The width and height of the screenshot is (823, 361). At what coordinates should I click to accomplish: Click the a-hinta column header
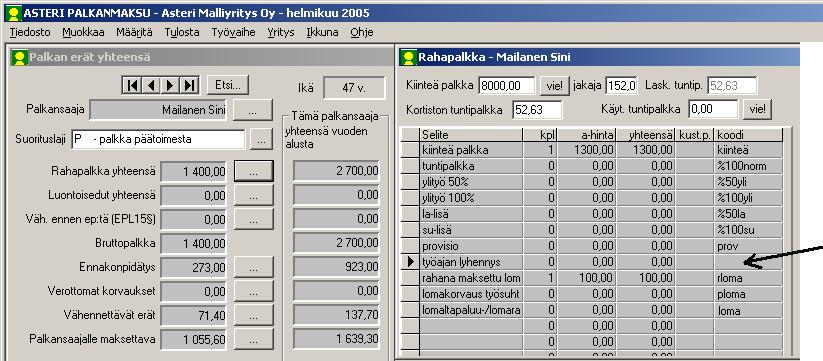(x=586, y=135)
